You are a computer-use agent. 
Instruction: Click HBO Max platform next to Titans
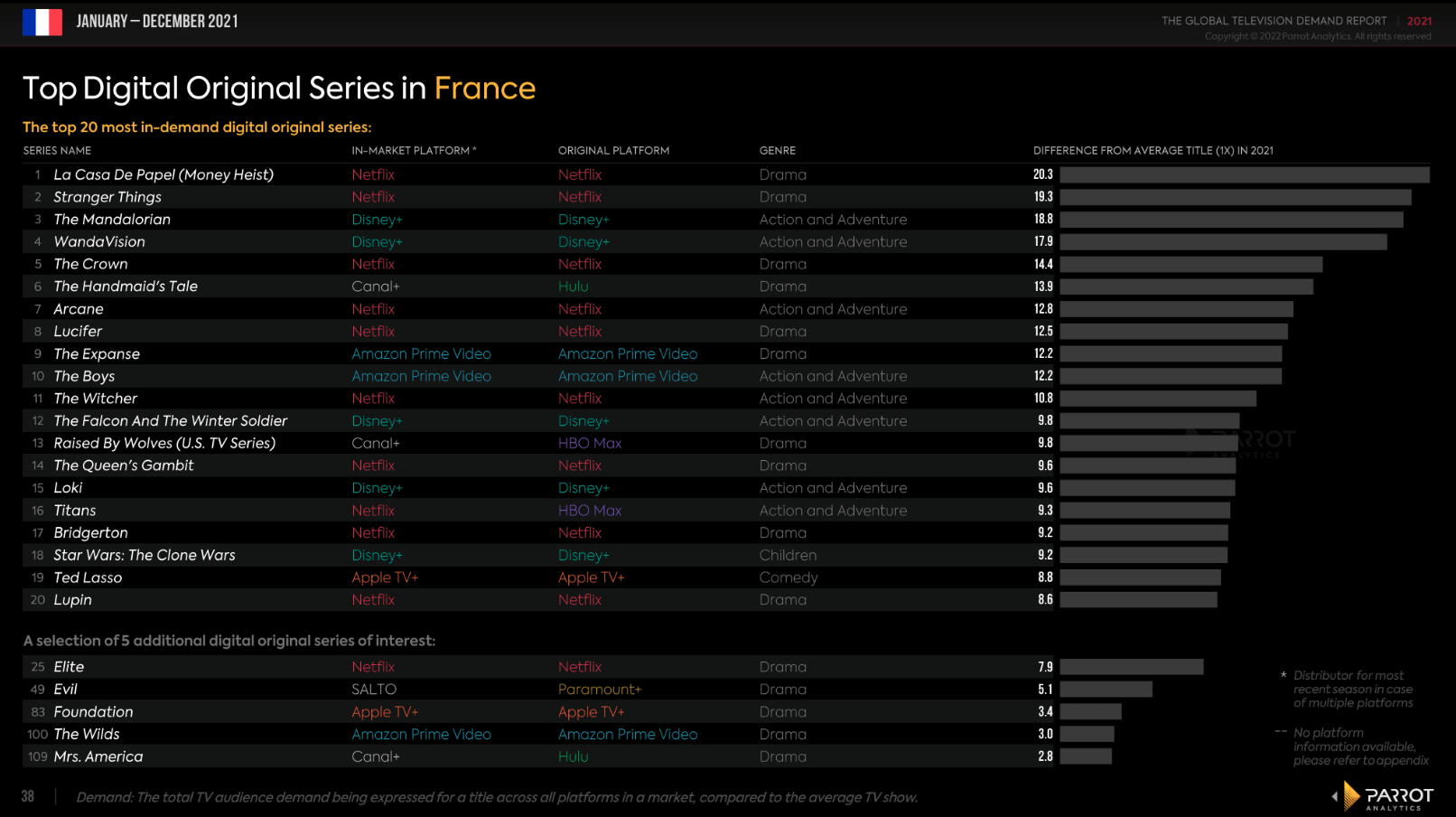(x=590, y=511)
